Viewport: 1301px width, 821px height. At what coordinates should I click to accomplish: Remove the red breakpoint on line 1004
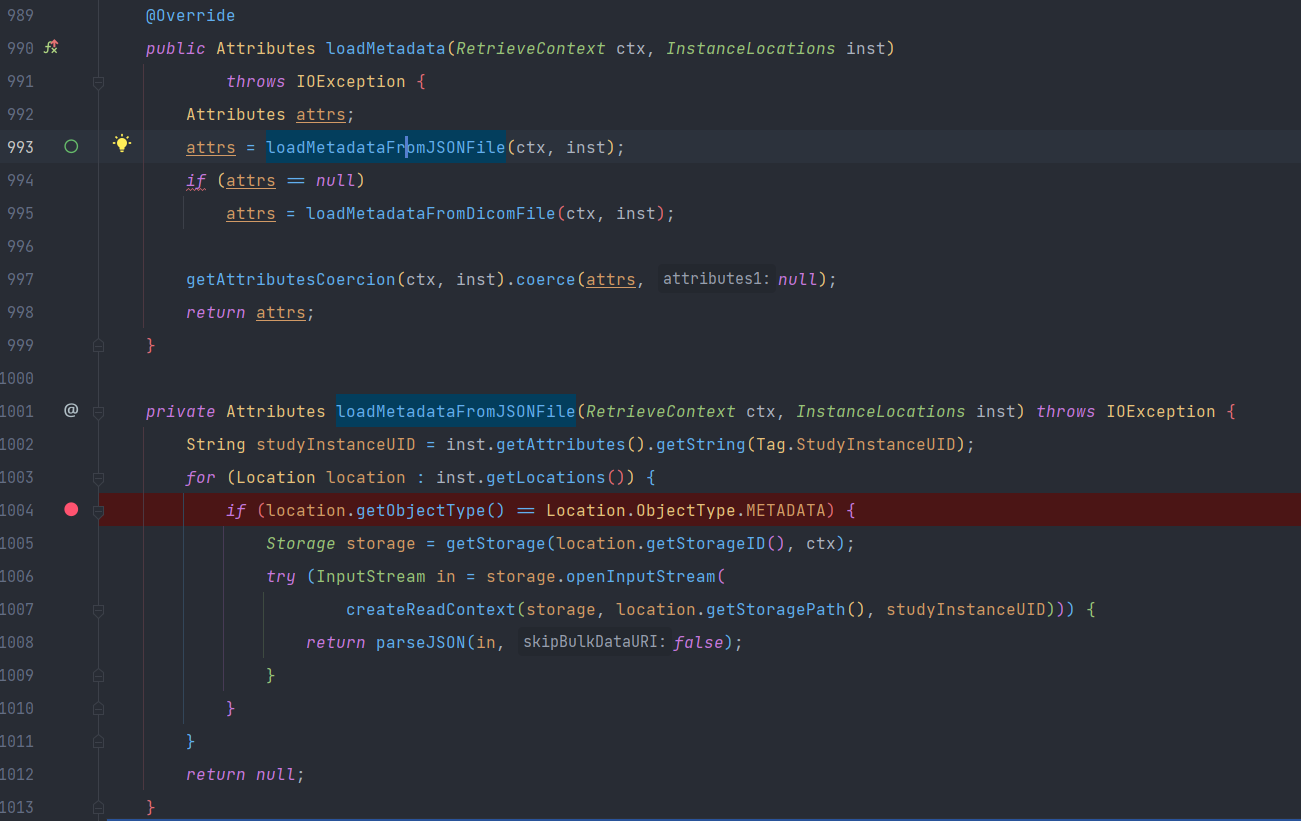coord(71,509)
